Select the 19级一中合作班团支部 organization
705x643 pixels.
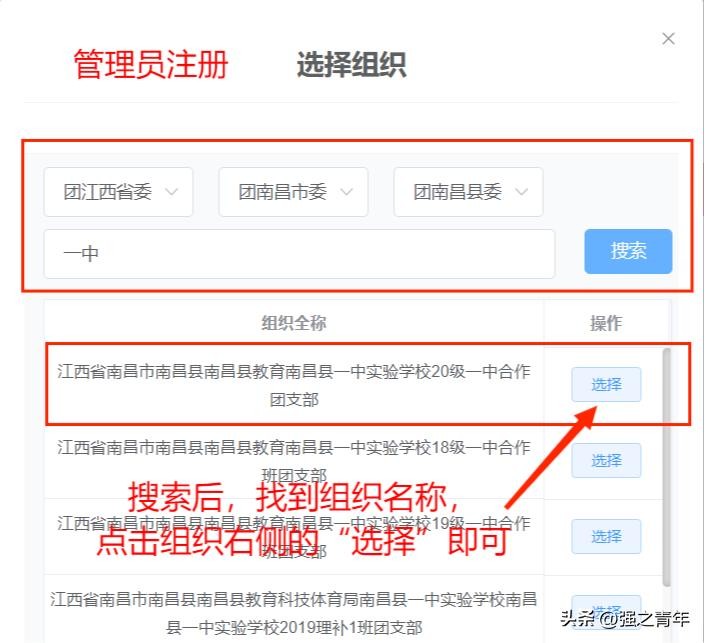(x=606, y=536)
